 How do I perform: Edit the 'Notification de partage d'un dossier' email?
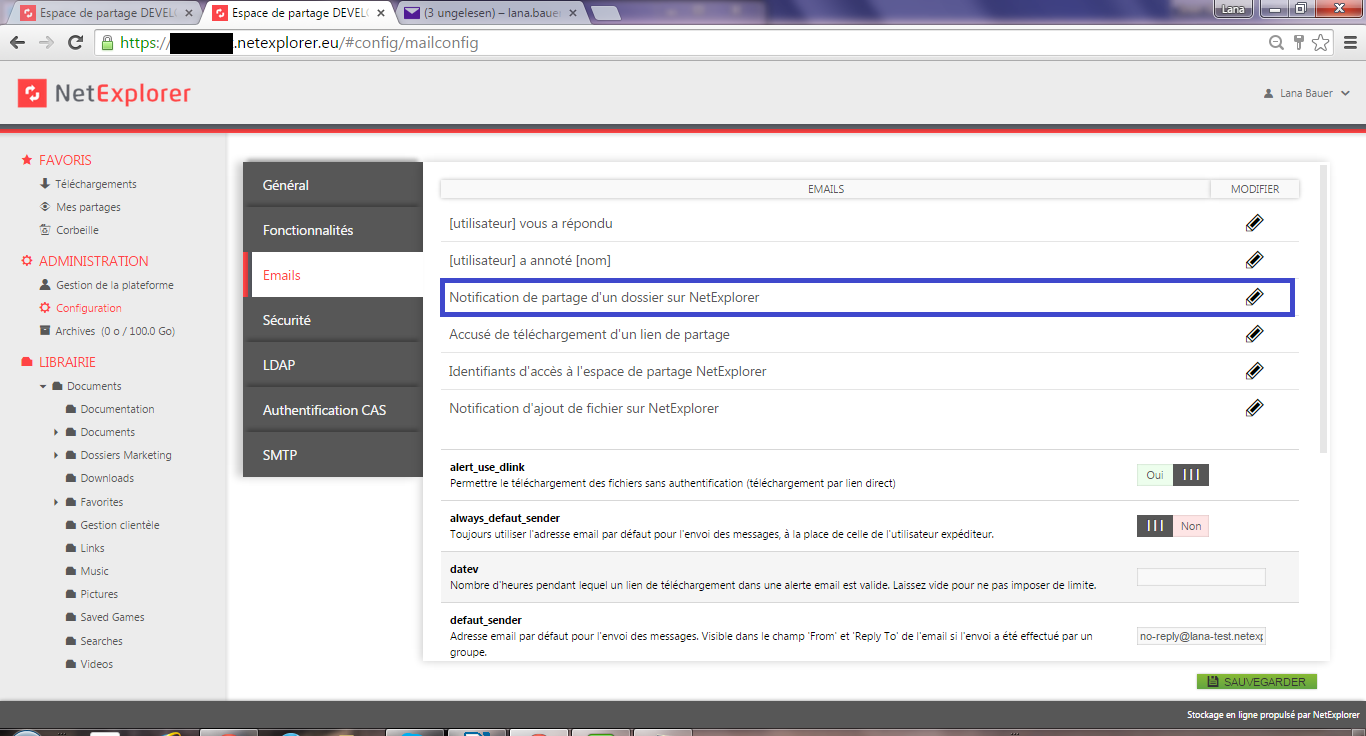coord(1254,297)
